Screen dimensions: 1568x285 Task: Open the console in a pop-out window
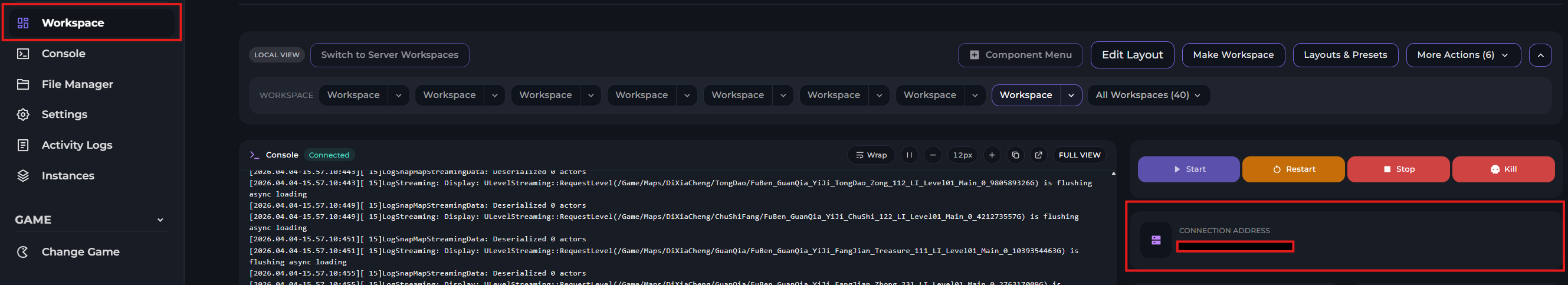(1038, 155)
